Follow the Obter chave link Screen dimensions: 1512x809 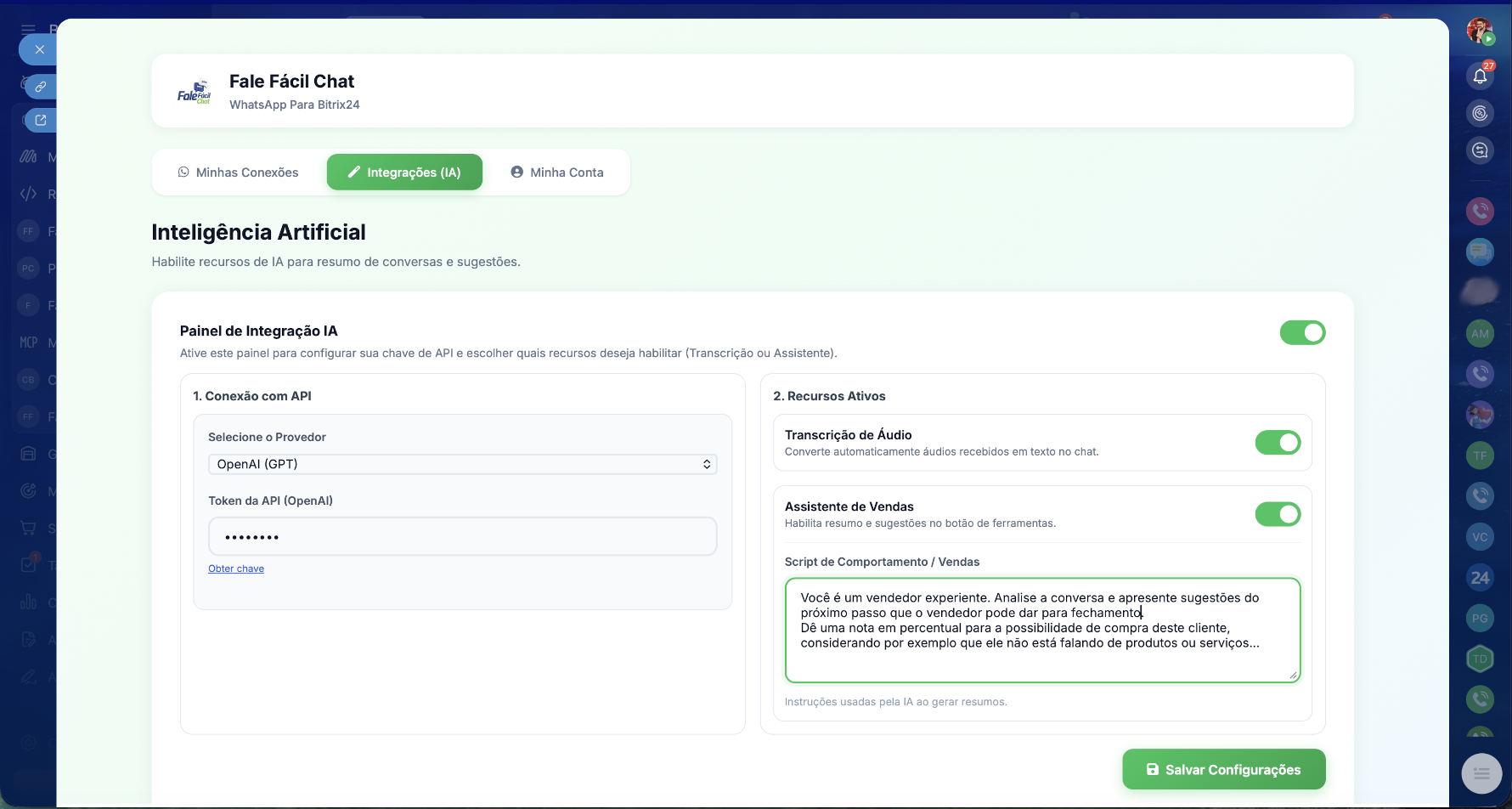tap(236, 569)
